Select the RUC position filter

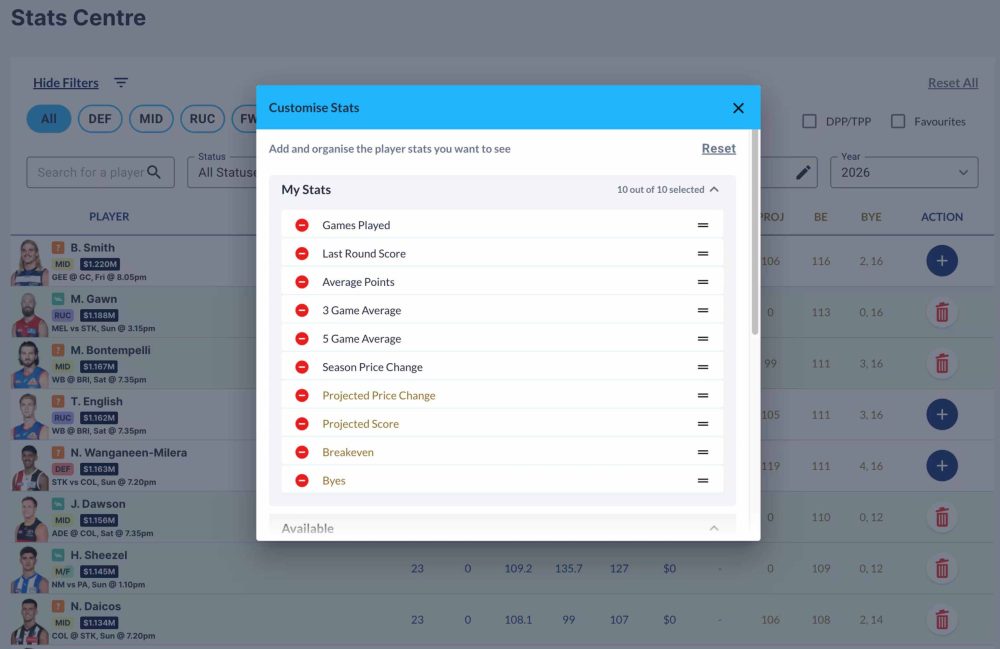(202, 119)
